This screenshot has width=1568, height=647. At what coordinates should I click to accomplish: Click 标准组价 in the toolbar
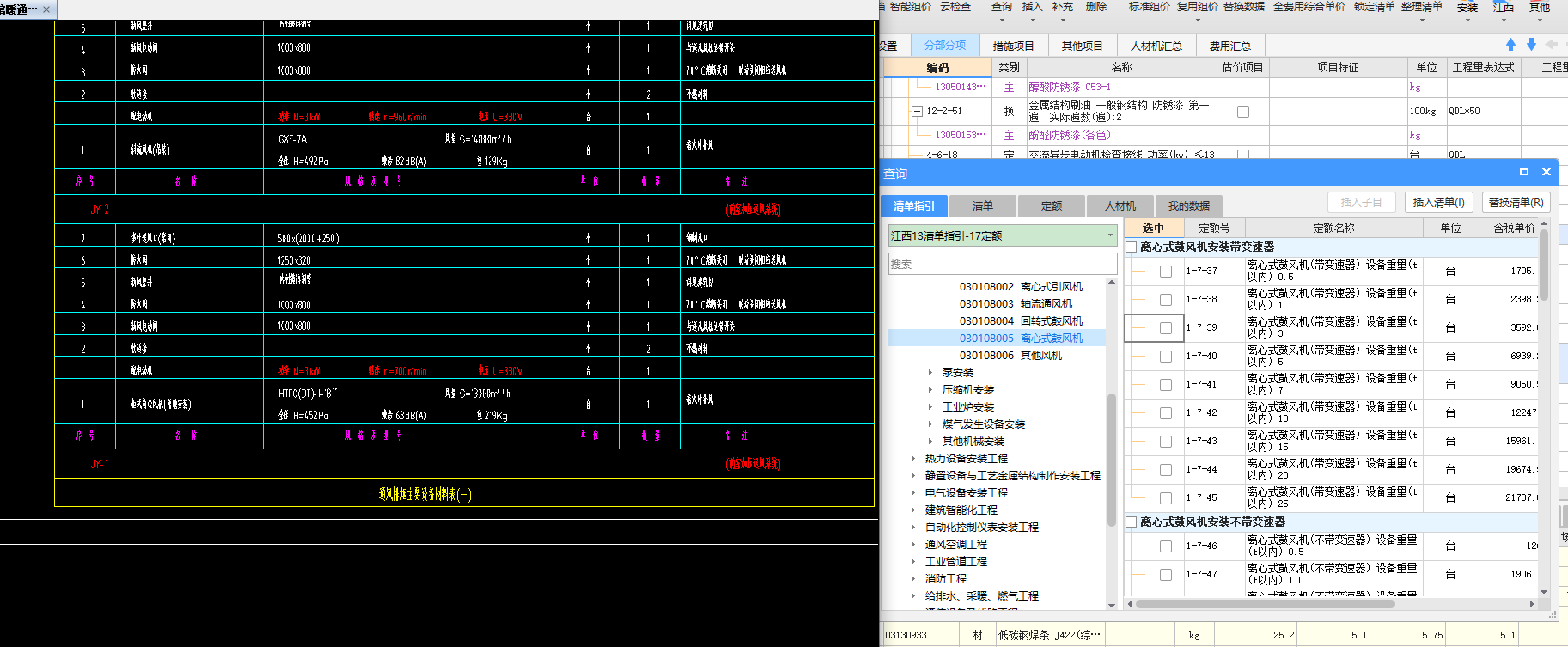1150,7
